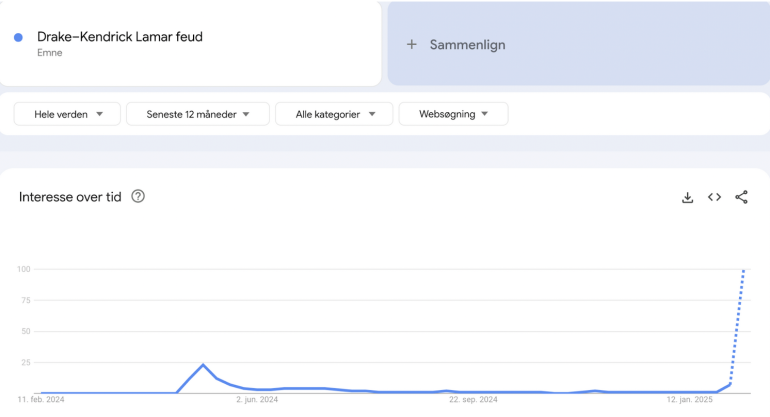Click the 100 value on the vertical axis
This screenshot has height=417, width=770.
click(23, 269)
